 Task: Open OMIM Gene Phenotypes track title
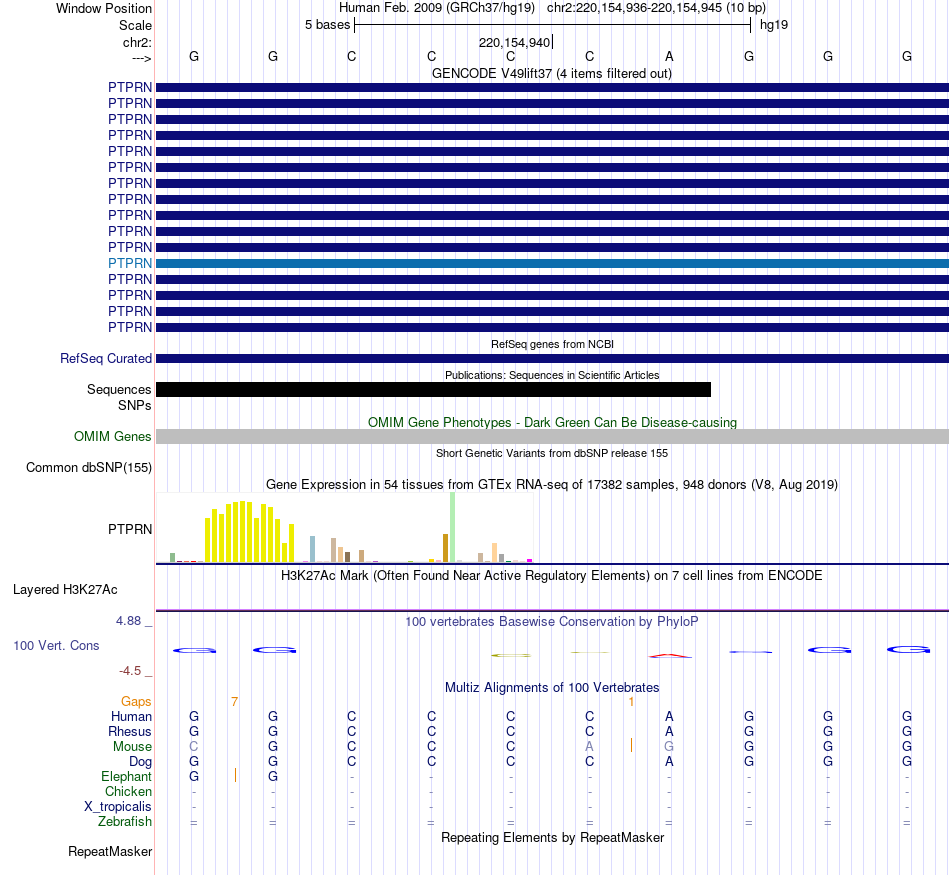(x=552, y=422)
